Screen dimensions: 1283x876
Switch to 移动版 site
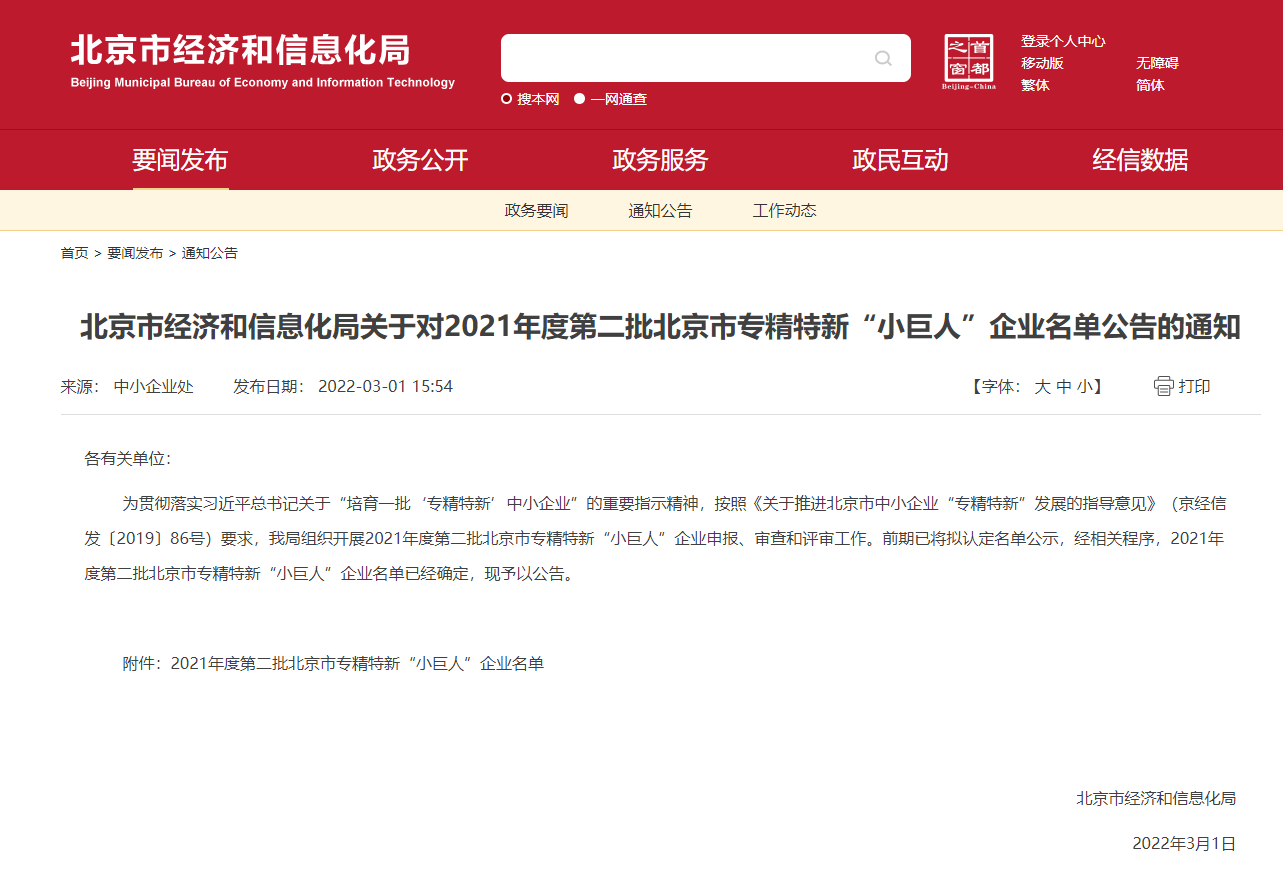coord(1042,63)
